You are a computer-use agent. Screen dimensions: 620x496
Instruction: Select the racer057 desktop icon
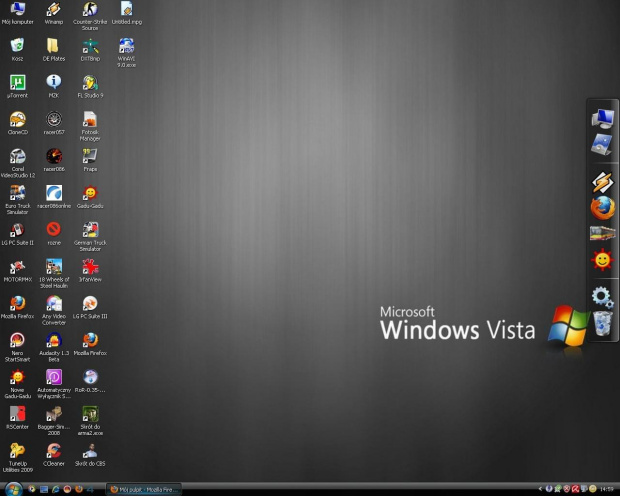(x=54, y=123)
